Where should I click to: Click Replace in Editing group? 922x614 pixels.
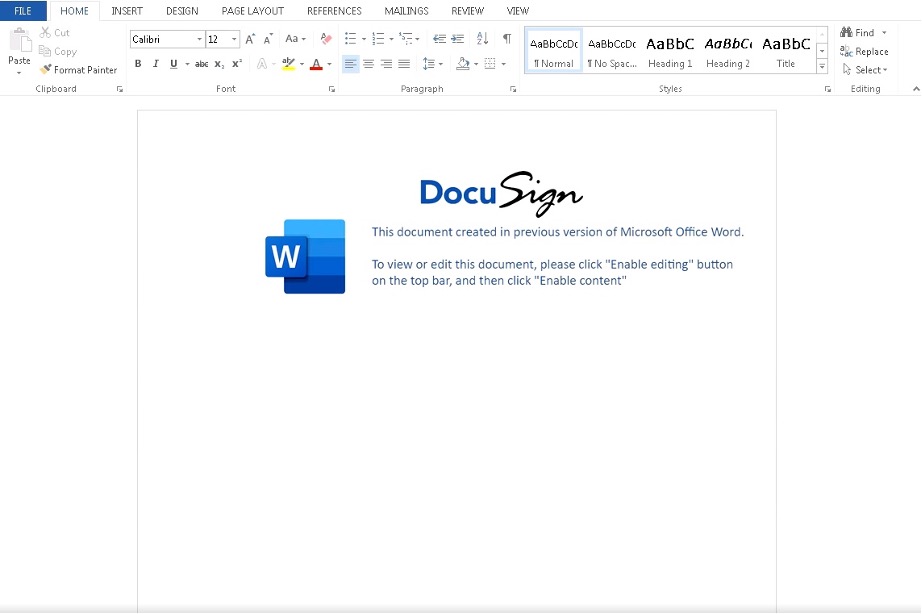[x=864, y=51]
